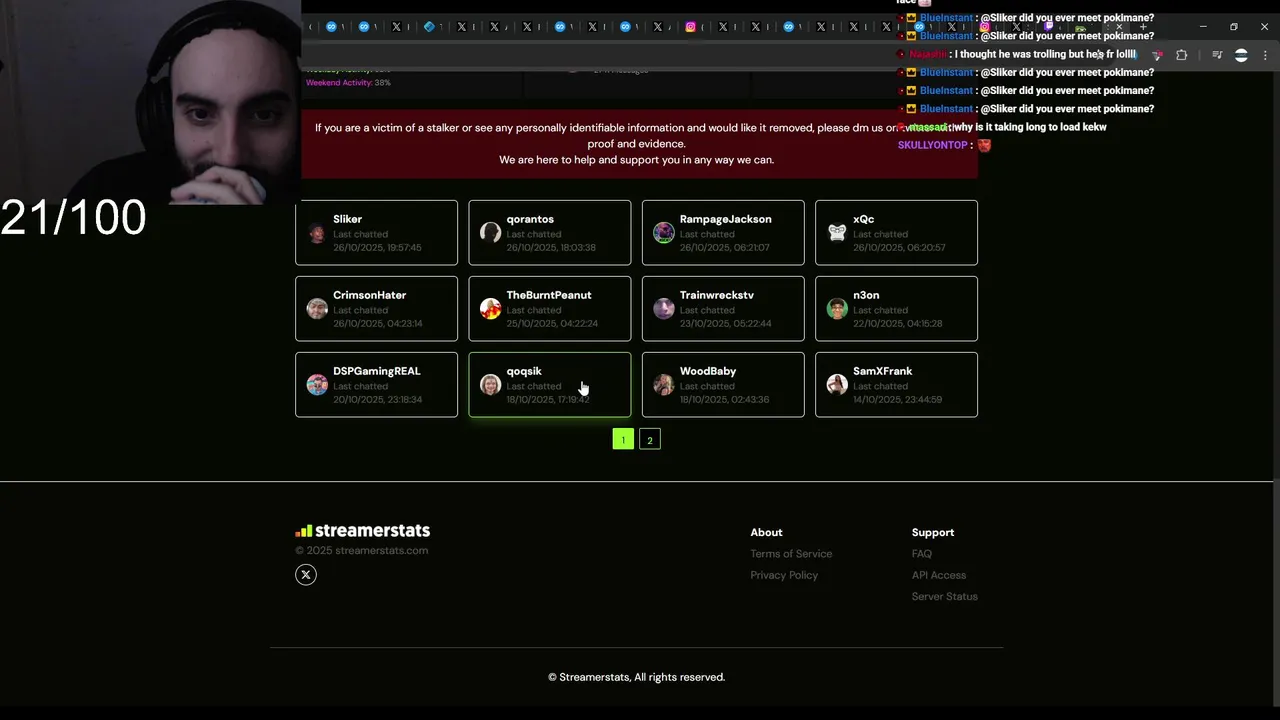The image size is (1280, 720).
Task: Click n3on's avatar picture
Action: point(837,309)
